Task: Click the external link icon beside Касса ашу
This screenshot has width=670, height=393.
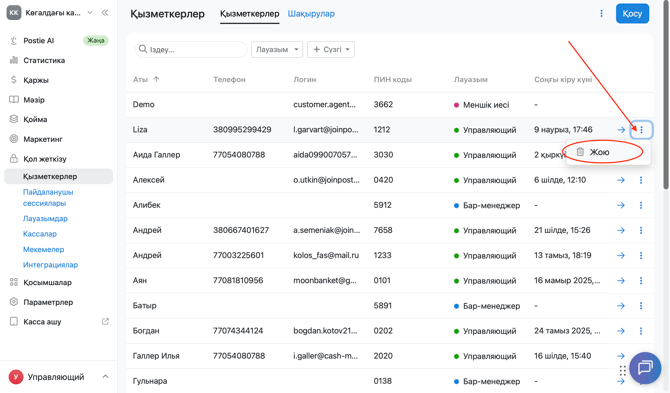Action: point(105,321)
